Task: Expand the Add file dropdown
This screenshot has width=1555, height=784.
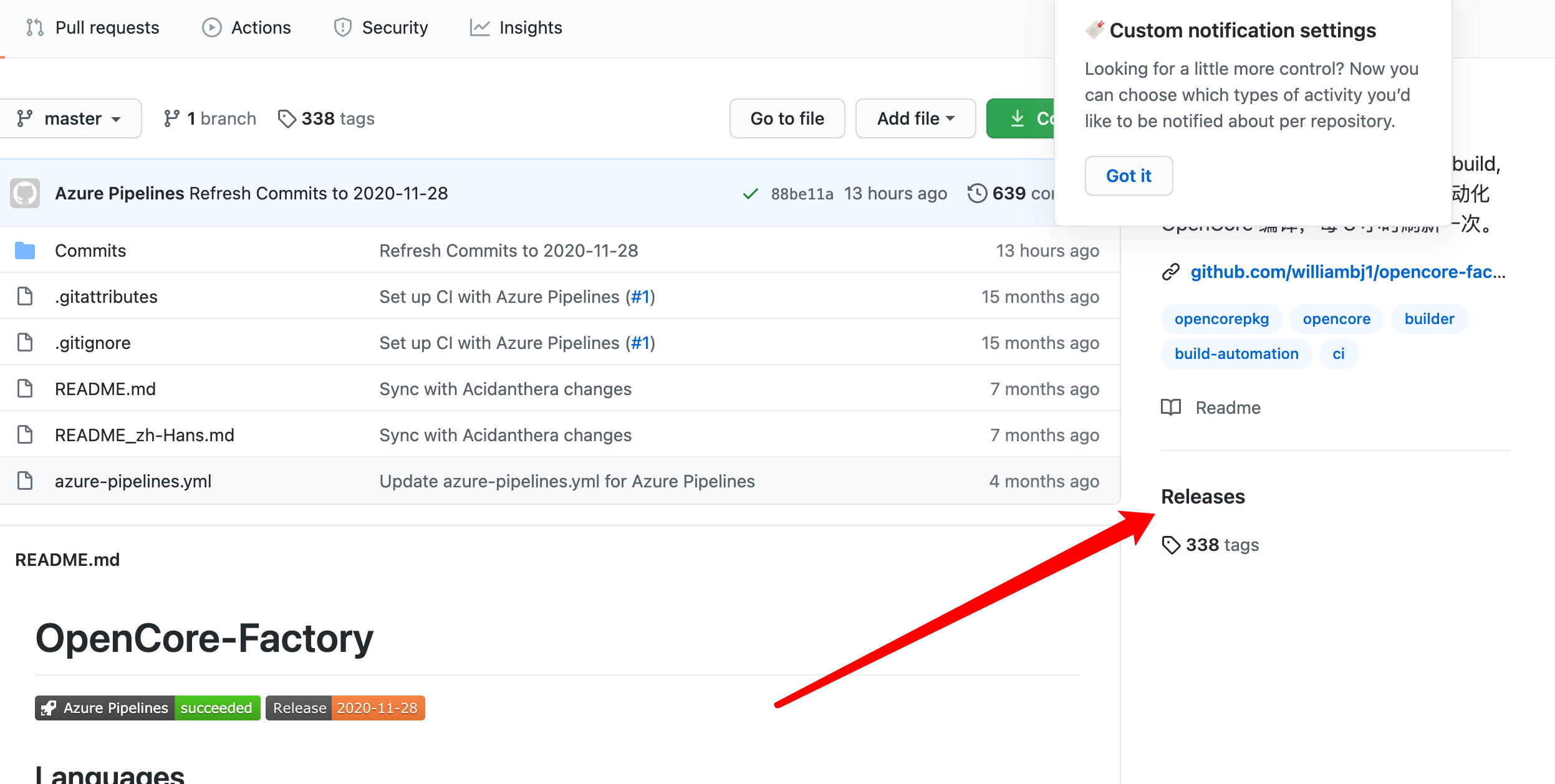Action: (x=915, y=118)
